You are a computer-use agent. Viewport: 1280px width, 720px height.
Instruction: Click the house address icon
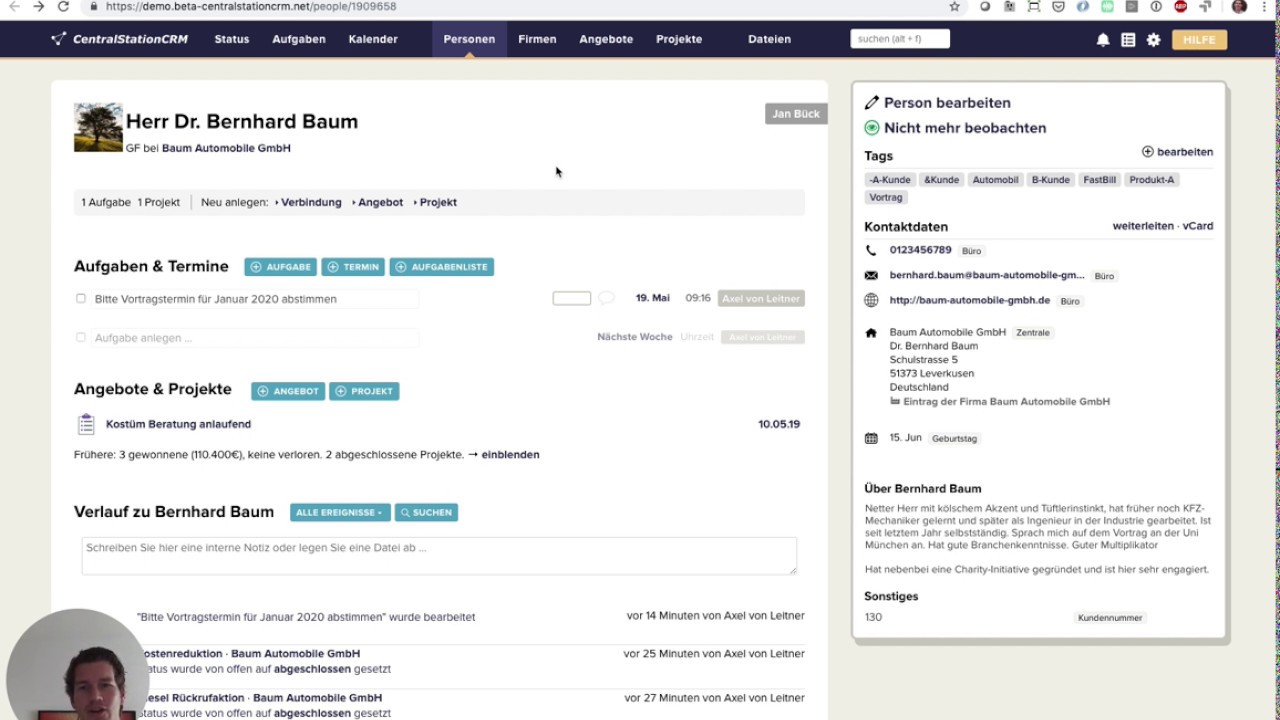[871, 333]
